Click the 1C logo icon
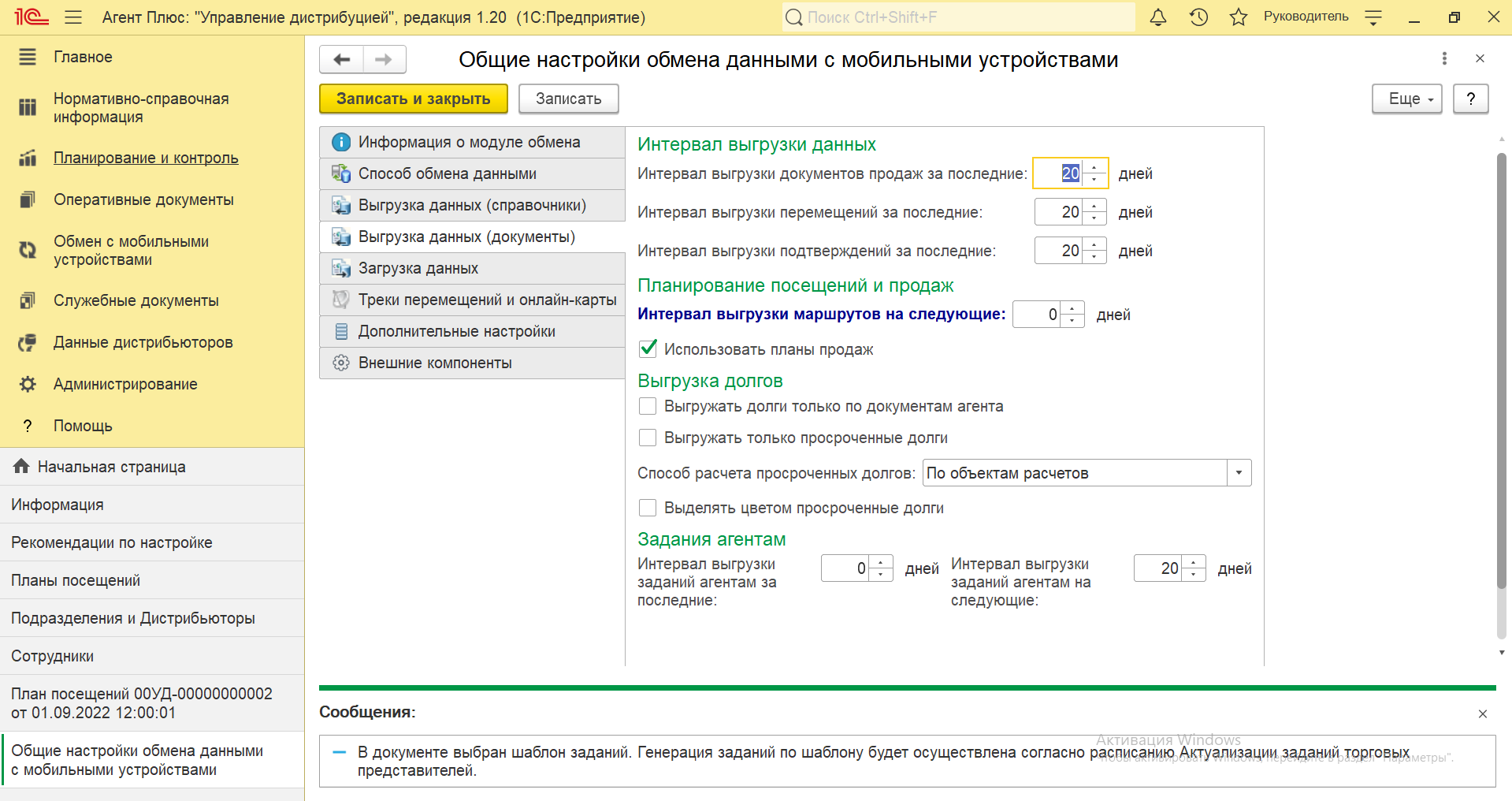 [32, 17]
